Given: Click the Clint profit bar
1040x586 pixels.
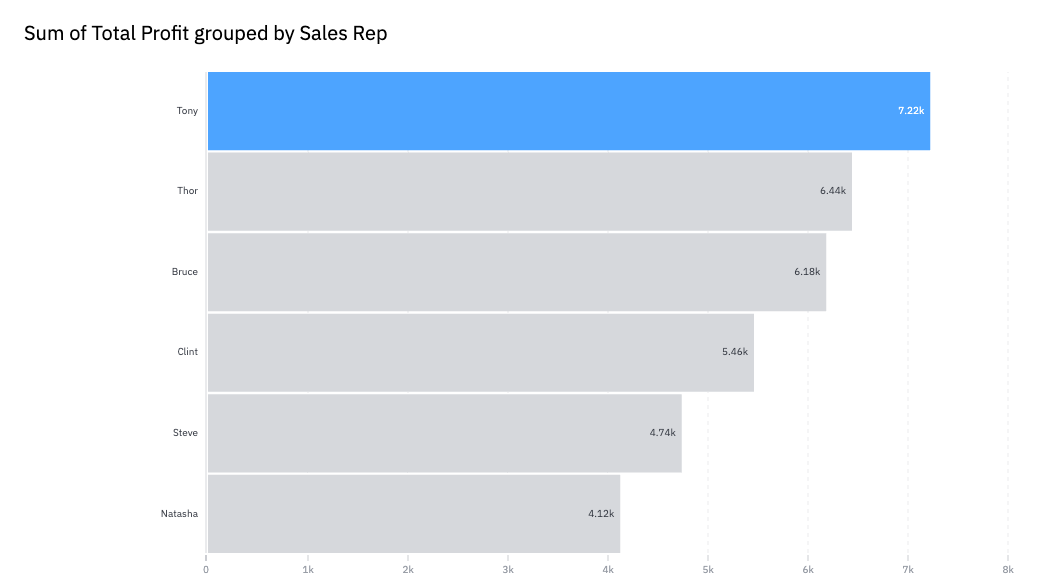Looking at the screenshot, I should click(x=480, y=352).
